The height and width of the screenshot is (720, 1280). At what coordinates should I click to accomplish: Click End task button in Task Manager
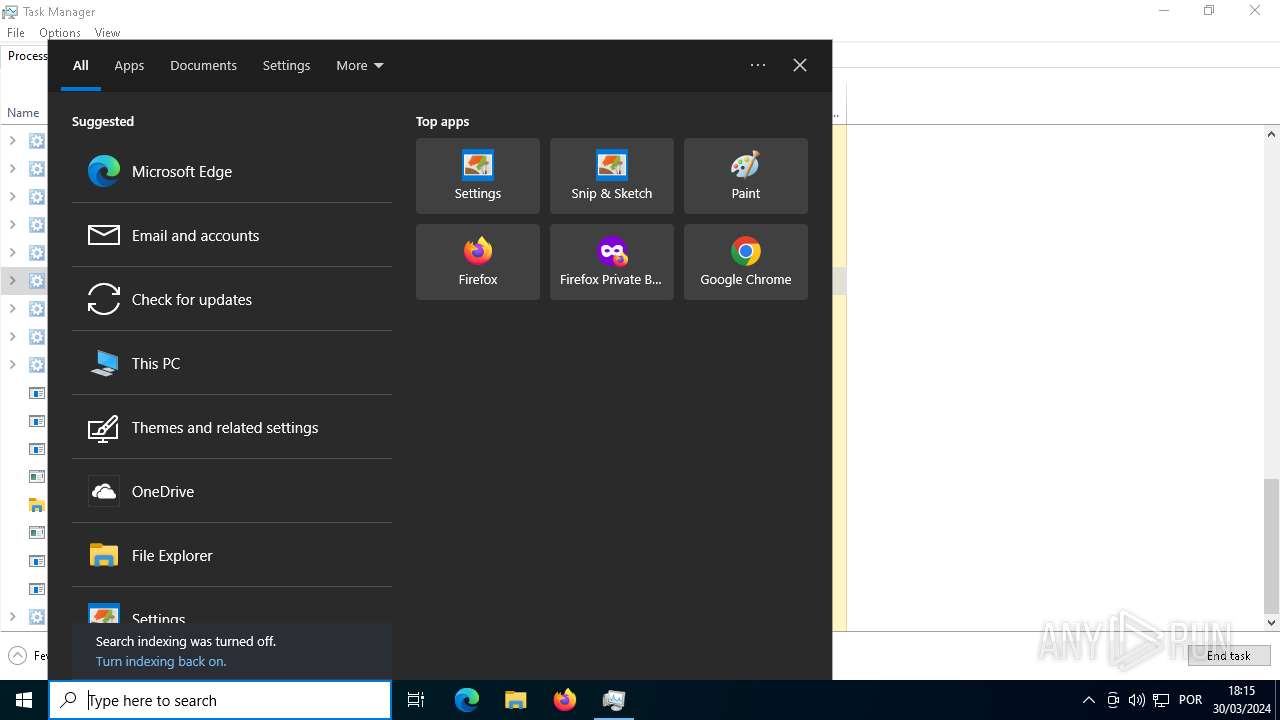pos(1228,656)
